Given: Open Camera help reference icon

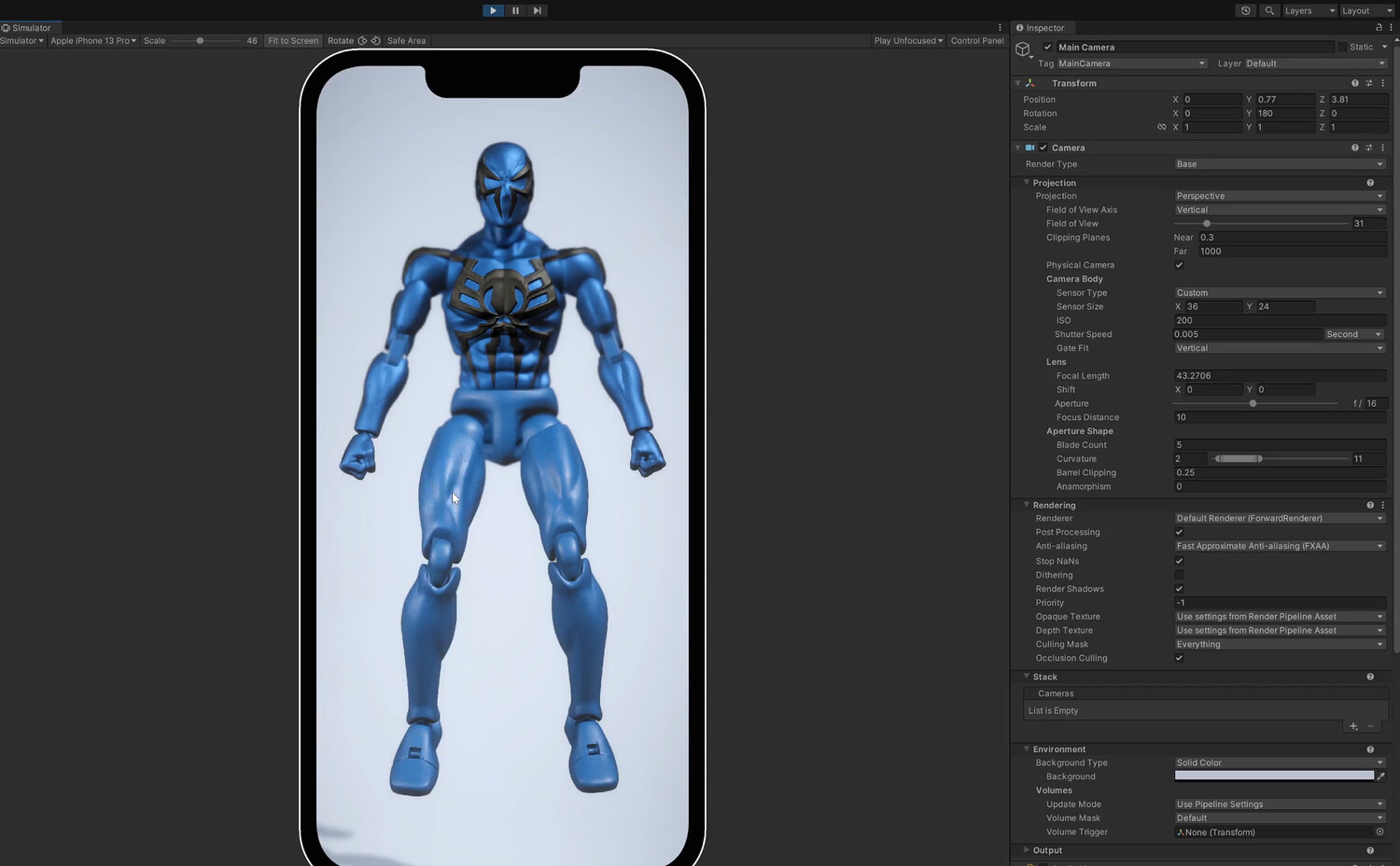Looking at the screenshot, I should click(1355, 147).
